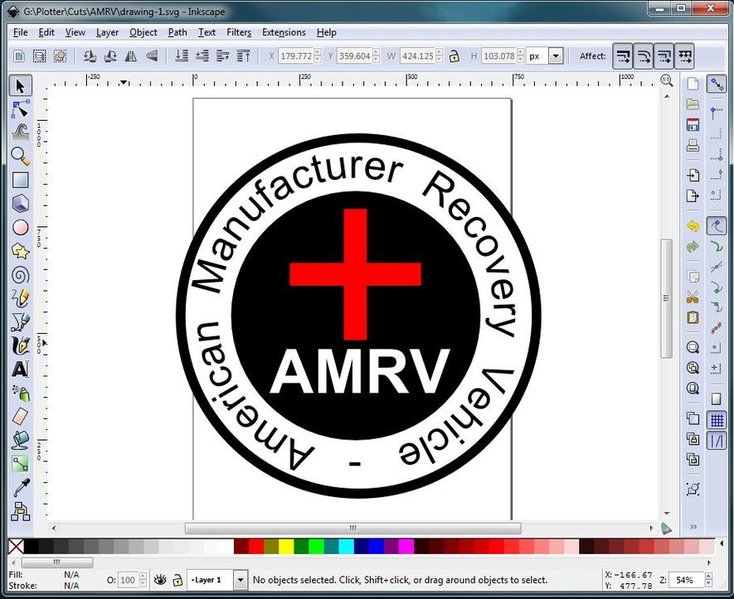
Task: Click the Cut scissors icon
Action: [693, 297]
